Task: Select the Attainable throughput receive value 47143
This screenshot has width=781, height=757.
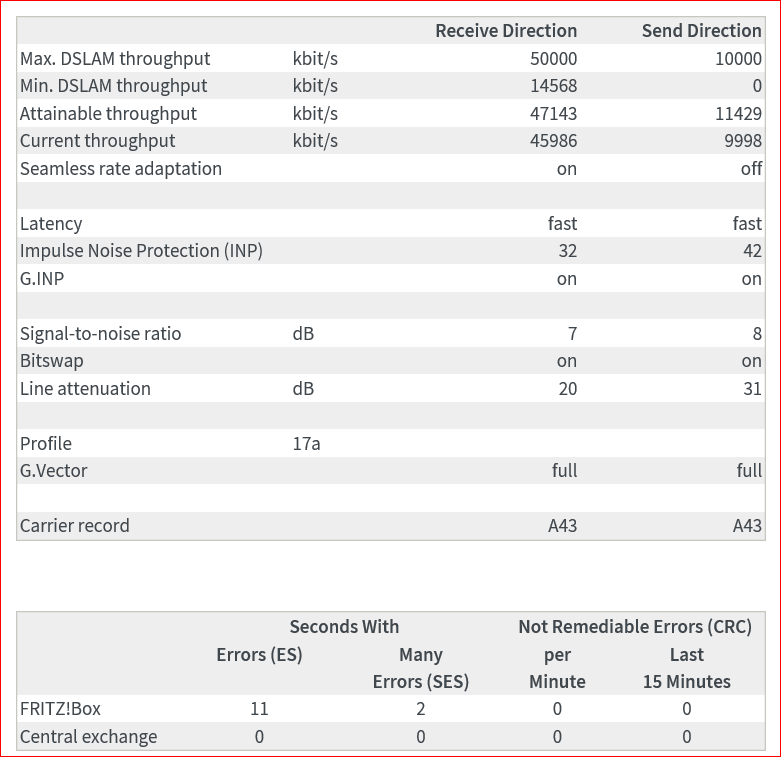Action: (553, 114)
